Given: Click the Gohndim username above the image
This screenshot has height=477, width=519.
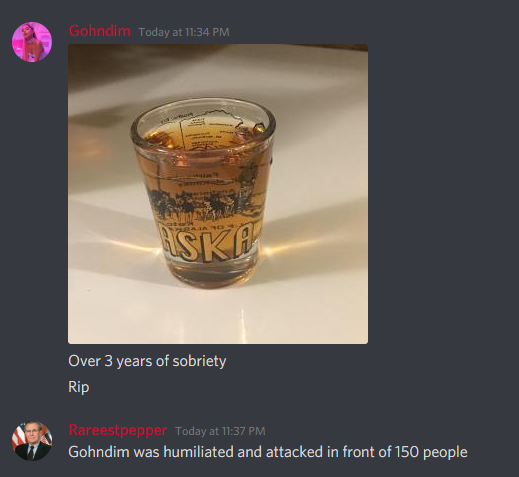Looking at the screenshot, I should pos(99,31).
